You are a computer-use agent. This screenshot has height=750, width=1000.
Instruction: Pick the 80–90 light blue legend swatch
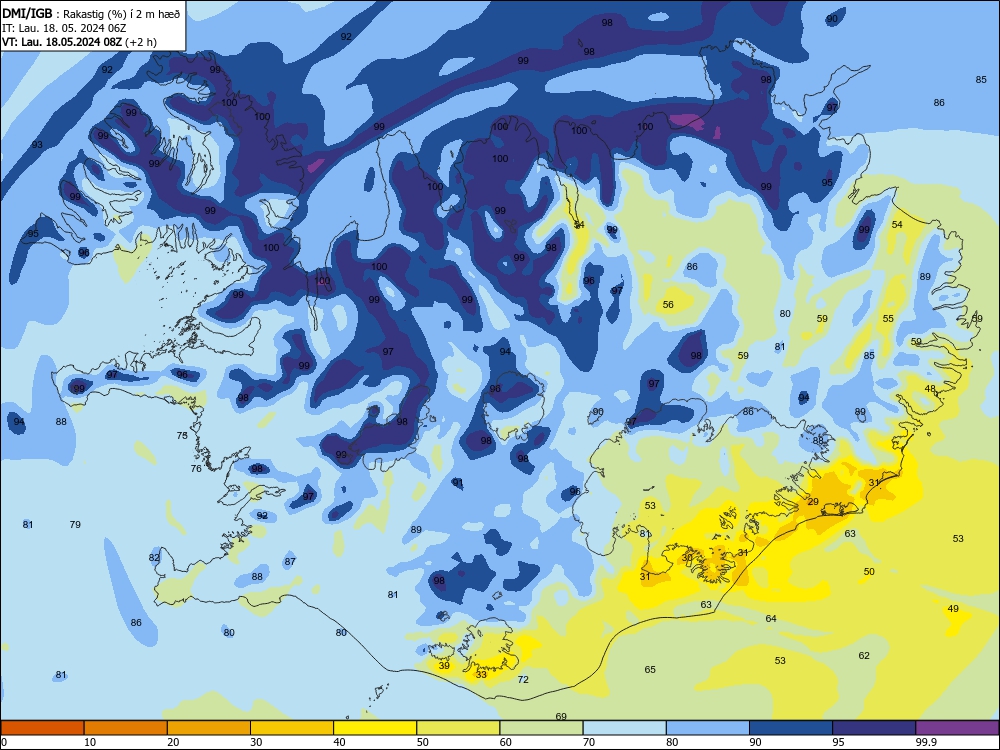(x=708, y=728)
